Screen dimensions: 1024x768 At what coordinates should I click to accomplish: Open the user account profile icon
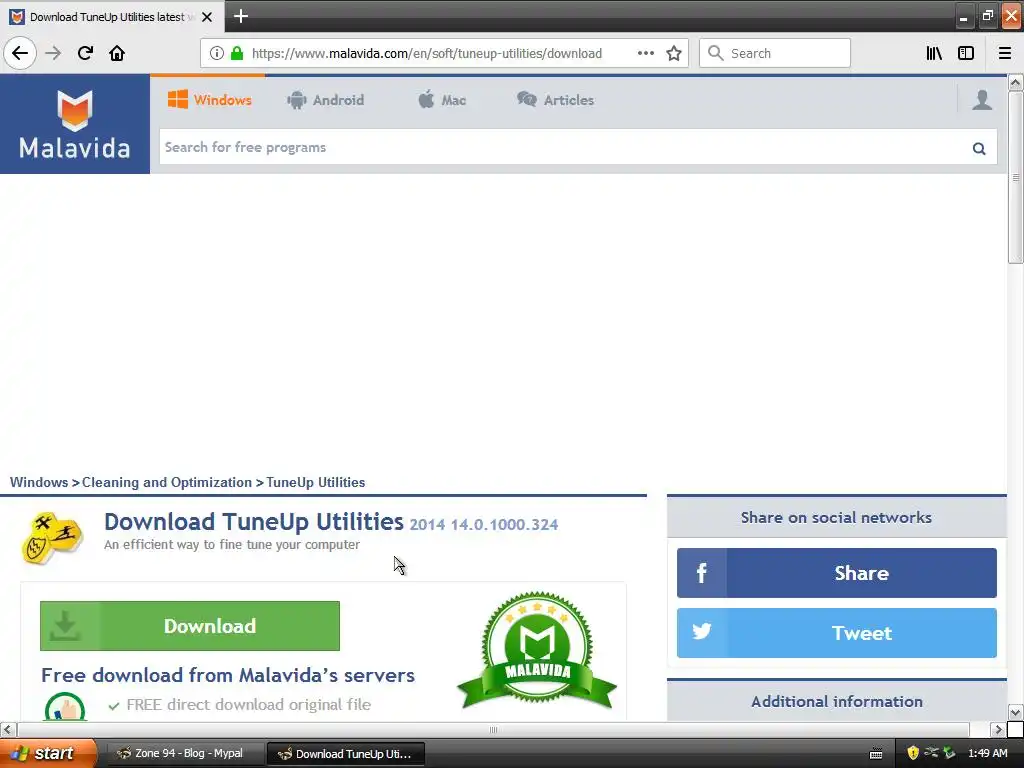pos(982,100)
